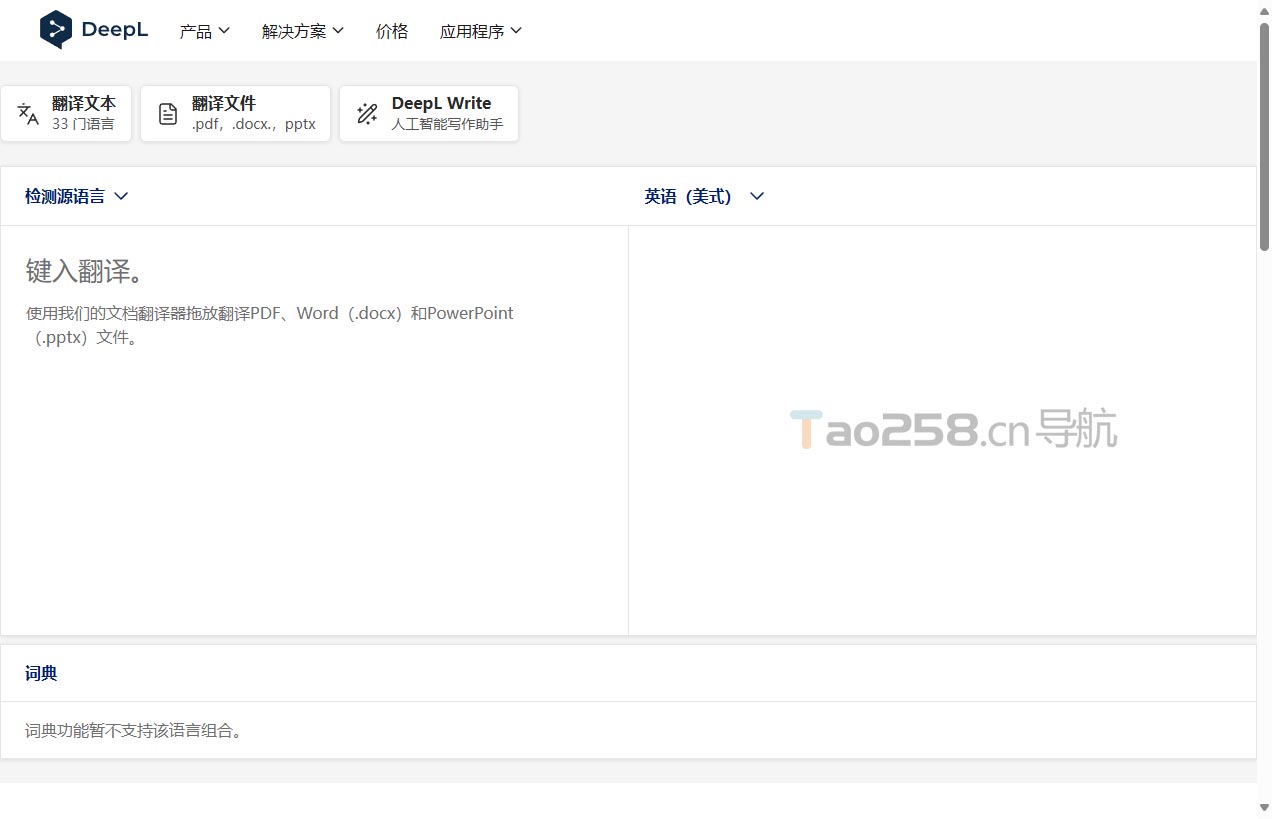Click the empty translation output panel
The height and width of the screenshot is (819, 1272).
[942, 430]
